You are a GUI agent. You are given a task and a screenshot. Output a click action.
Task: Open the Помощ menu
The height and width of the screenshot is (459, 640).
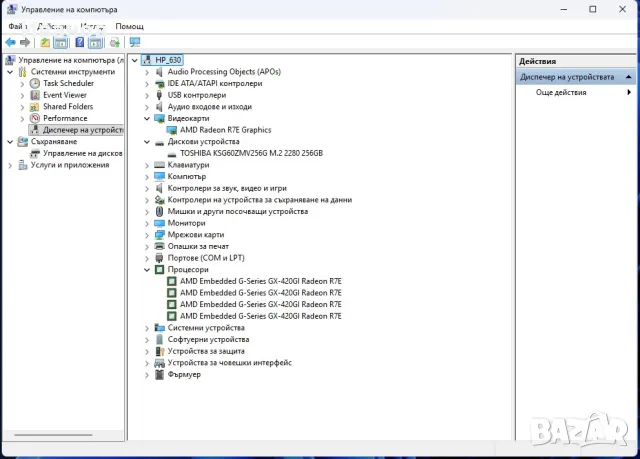129,26
